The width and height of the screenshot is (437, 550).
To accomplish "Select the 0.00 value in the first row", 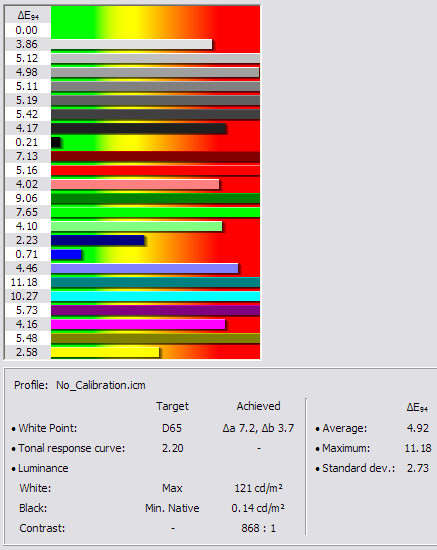I will (26, 30).
